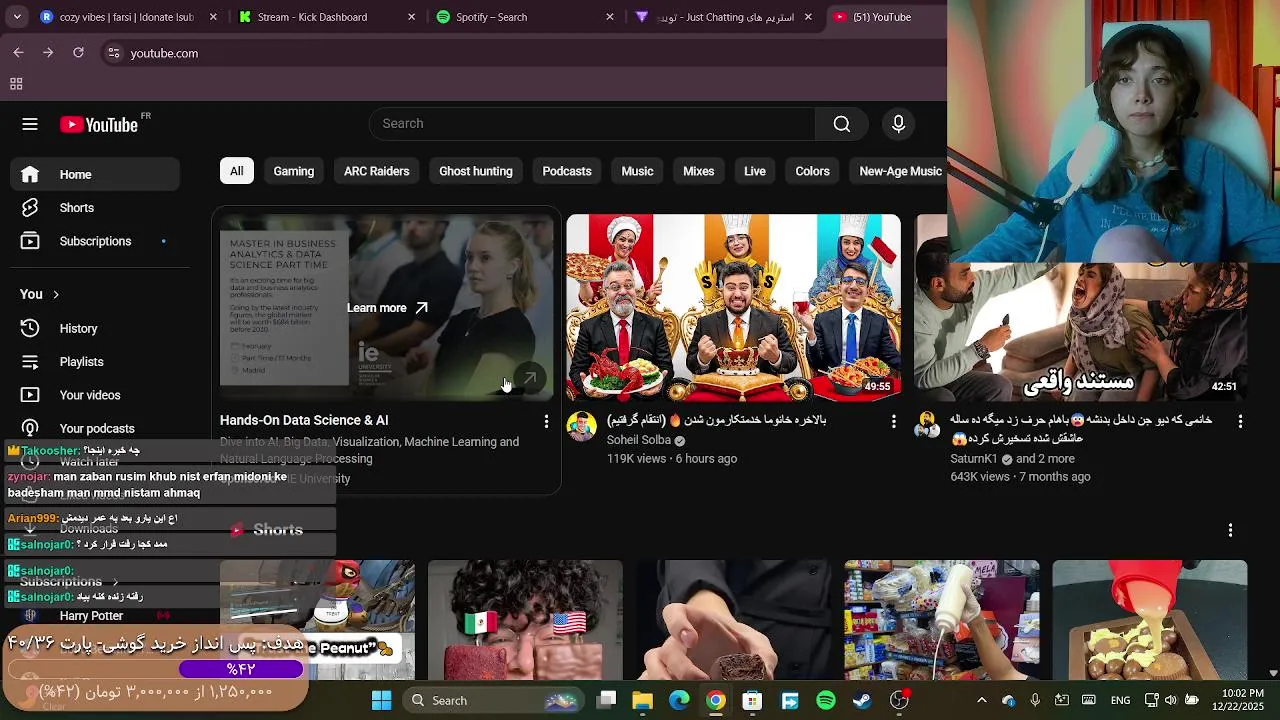This screenshot has width=1280, height=720.
Task: Open Hands-On Data Science & AI title
Action: (304, 421)
